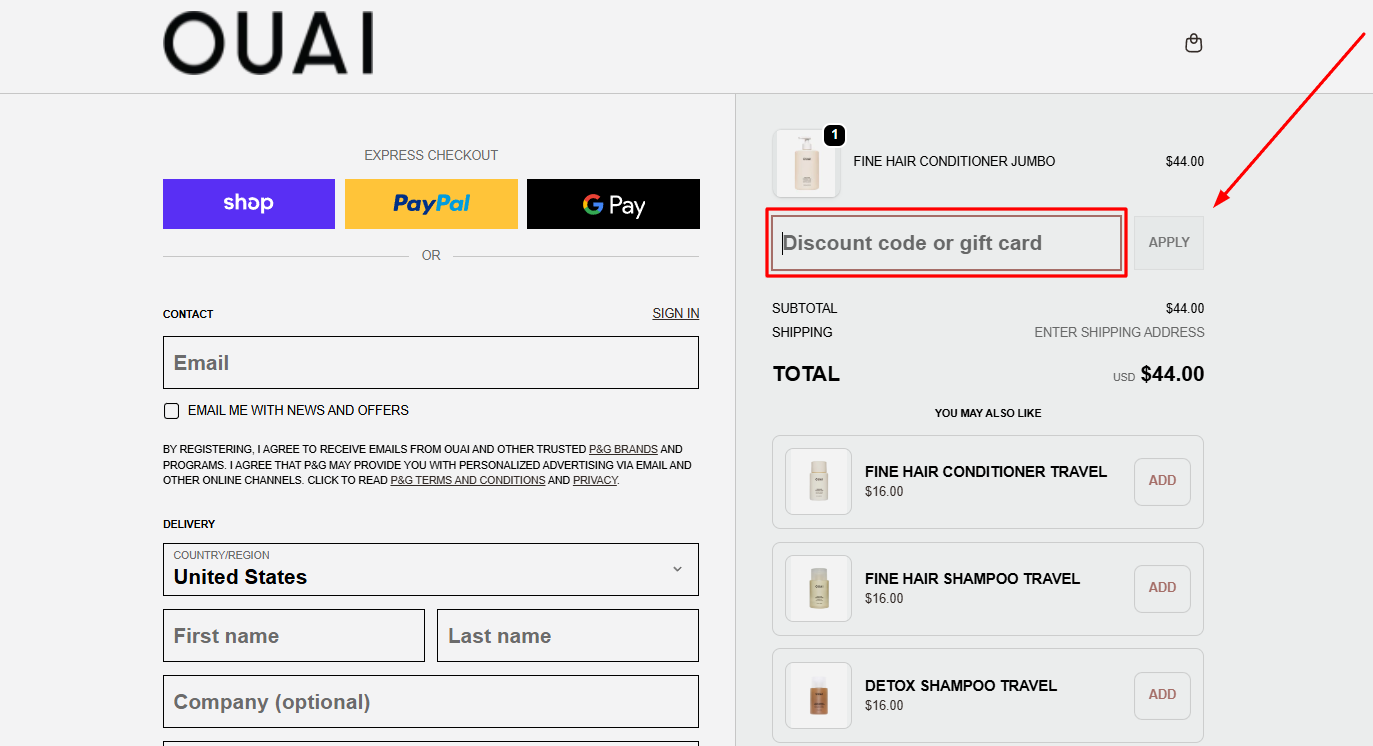
Task: Click the Enter Shipping Address text
Action: pyautogui.click(x=1119, y=332)
